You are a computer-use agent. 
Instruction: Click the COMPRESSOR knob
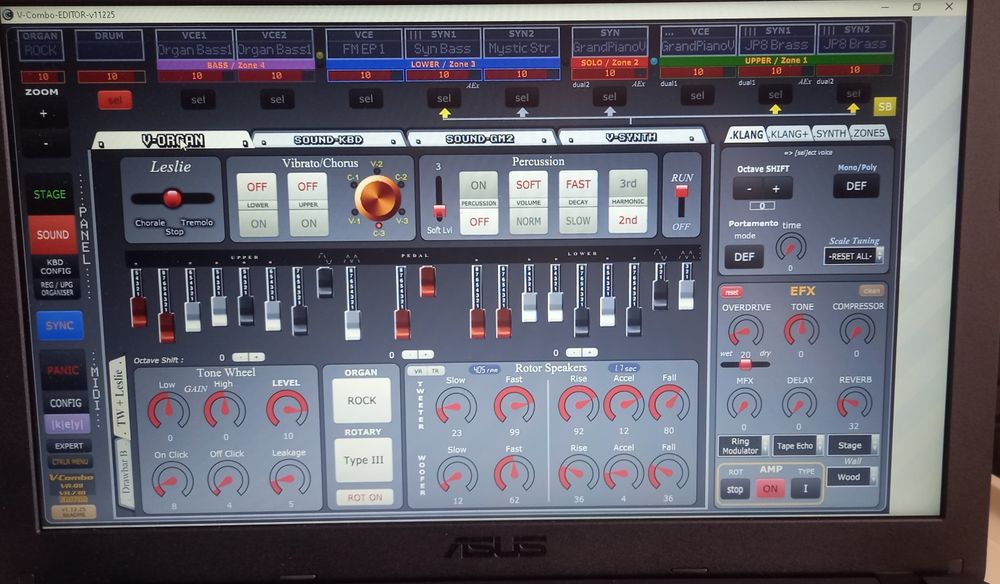tap(857, 330)
